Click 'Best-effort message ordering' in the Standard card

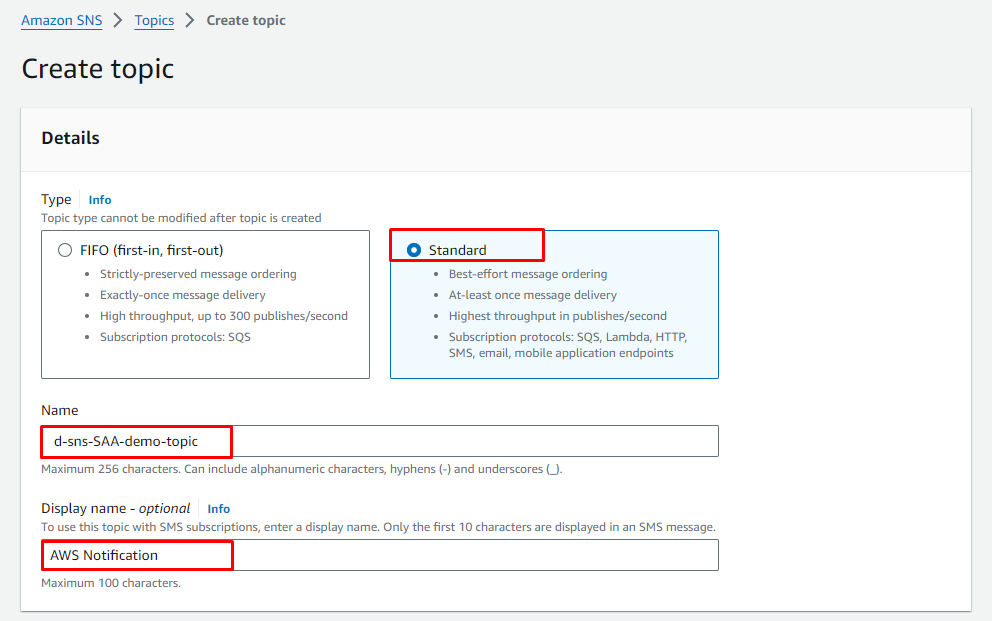528,274
